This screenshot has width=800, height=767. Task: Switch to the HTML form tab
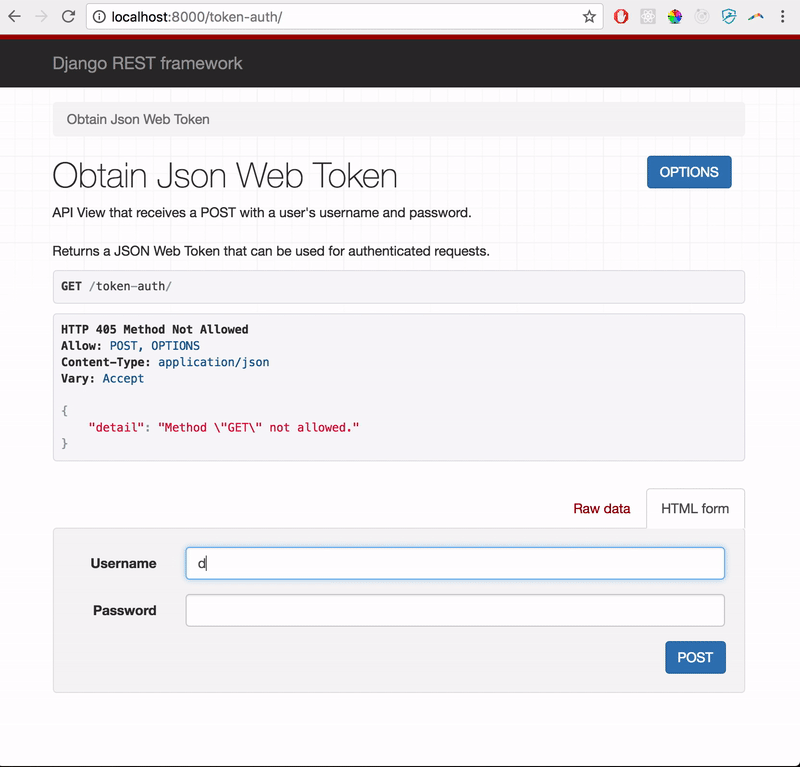[695, 509]
